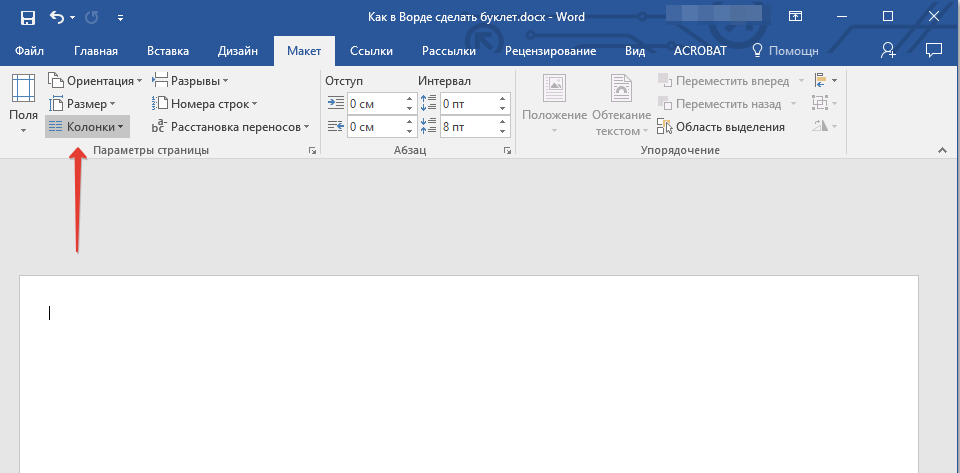Switch to the Вставка tab
The image size is (960, 473).
[167, 51]
